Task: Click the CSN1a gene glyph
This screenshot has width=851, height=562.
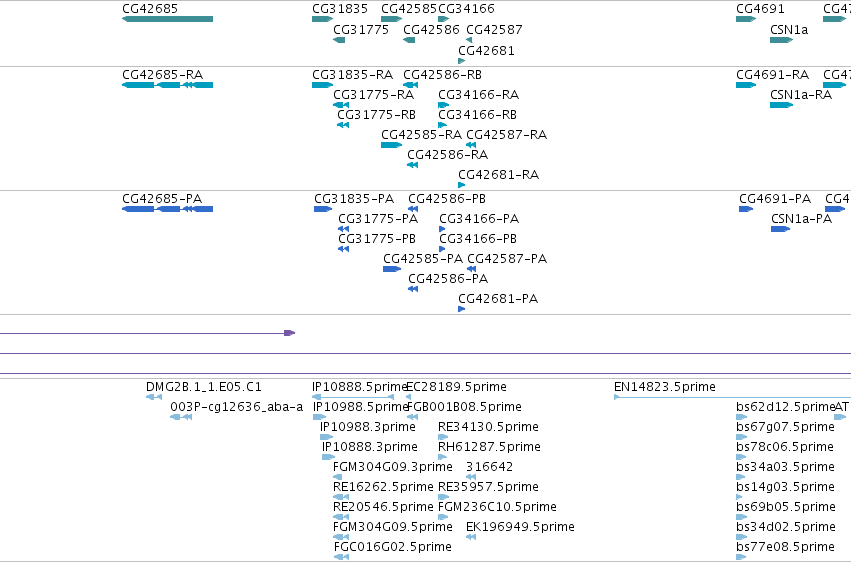Action: [782, 40]
